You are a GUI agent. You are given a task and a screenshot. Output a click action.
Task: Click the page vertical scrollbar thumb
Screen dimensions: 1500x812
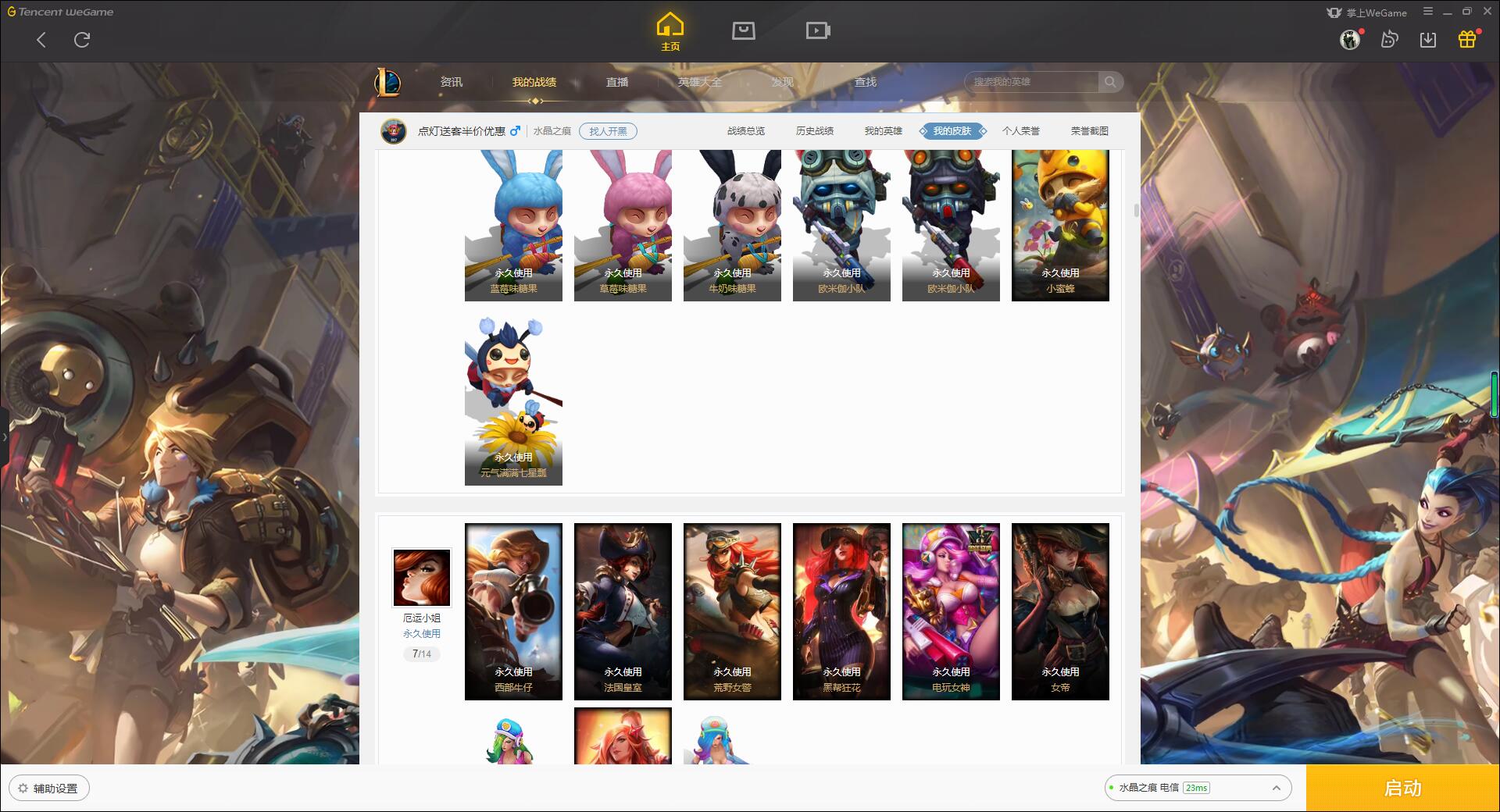pyautogui.click(x=1136, y=211)
